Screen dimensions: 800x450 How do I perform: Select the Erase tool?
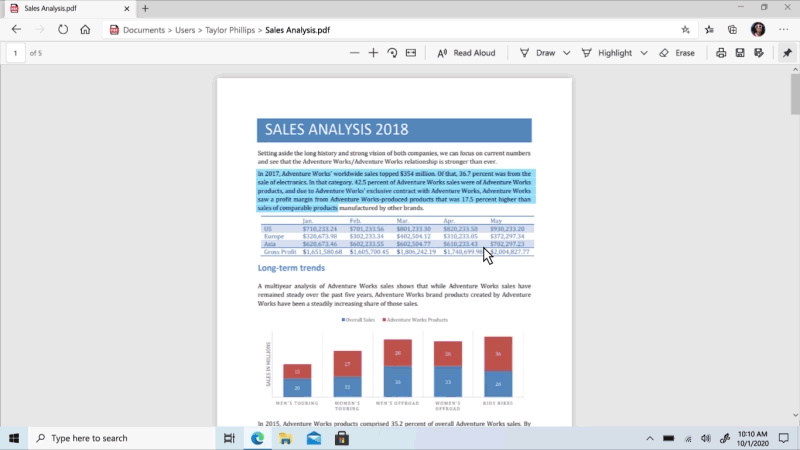pos(677,53)
